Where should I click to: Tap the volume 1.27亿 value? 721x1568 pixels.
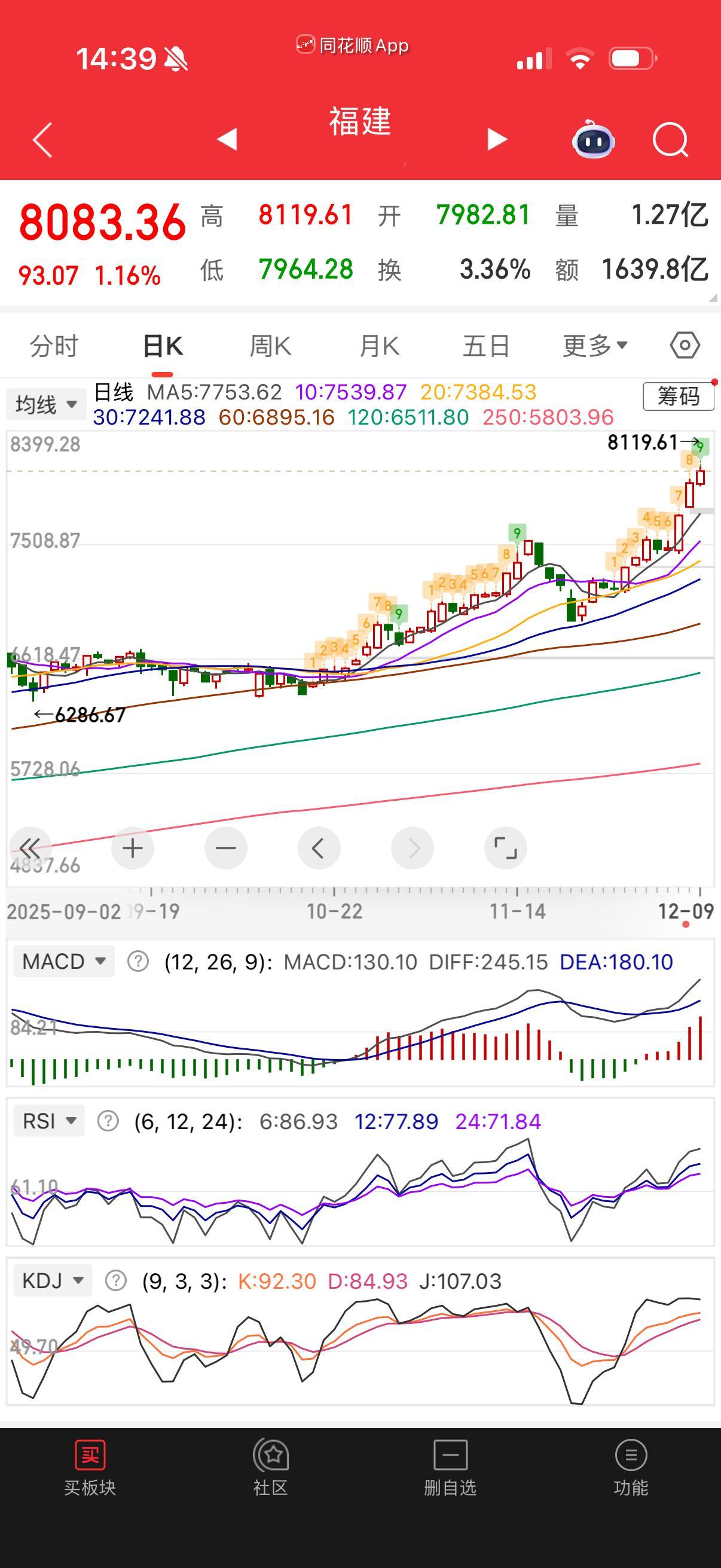(670, 215)
